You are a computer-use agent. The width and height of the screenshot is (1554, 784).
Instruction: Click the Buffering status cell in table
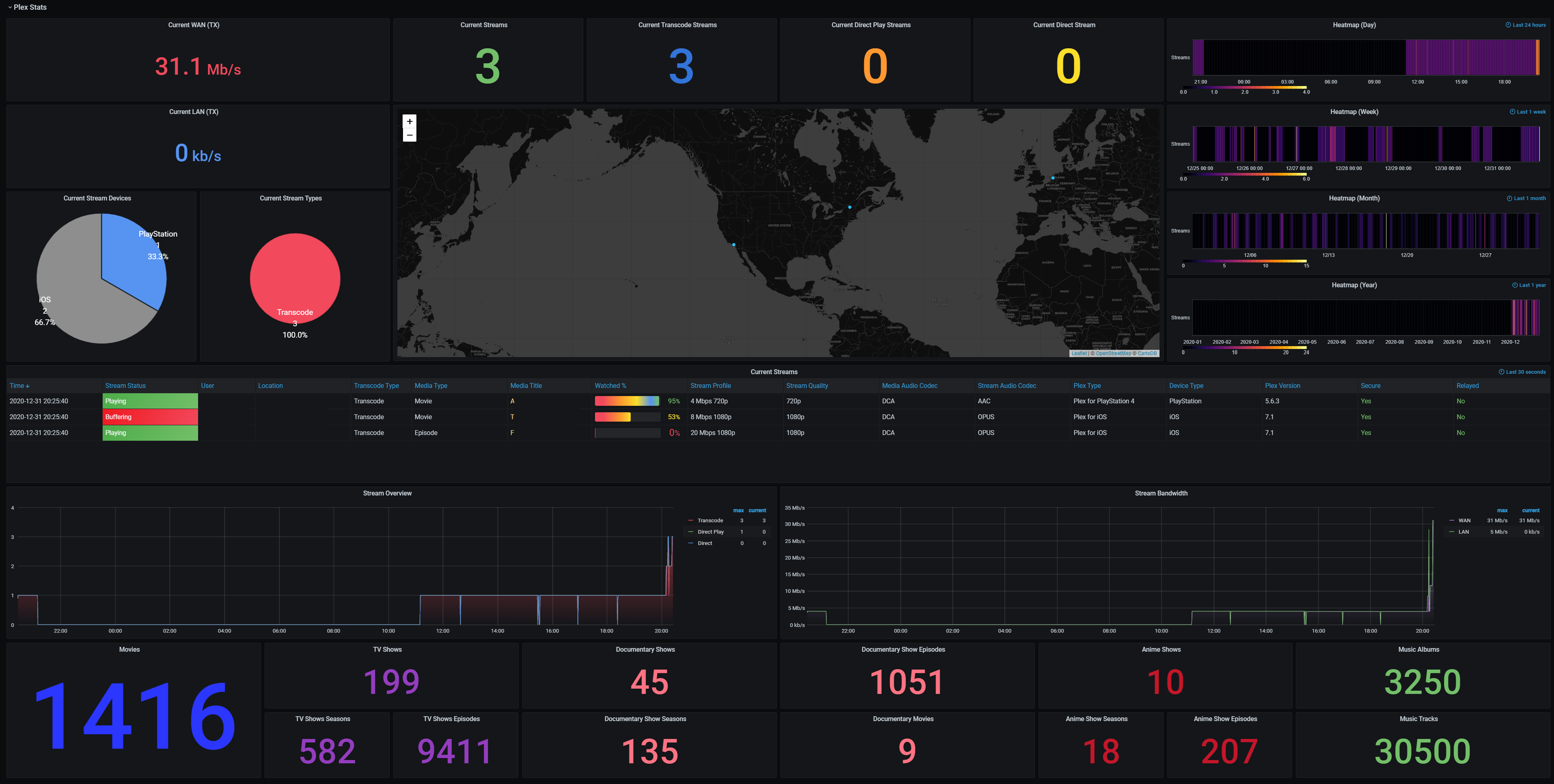click(150, 417)
